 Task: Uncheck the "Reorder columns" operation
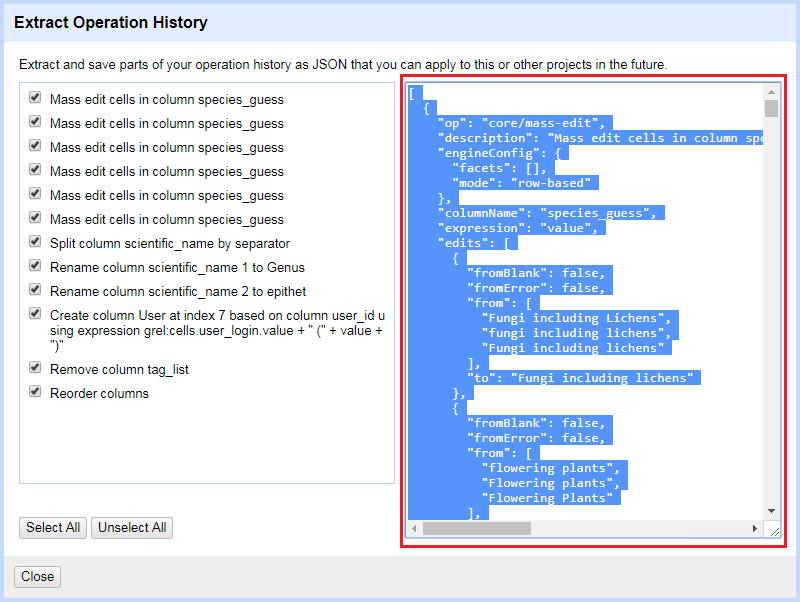[35, 392]
